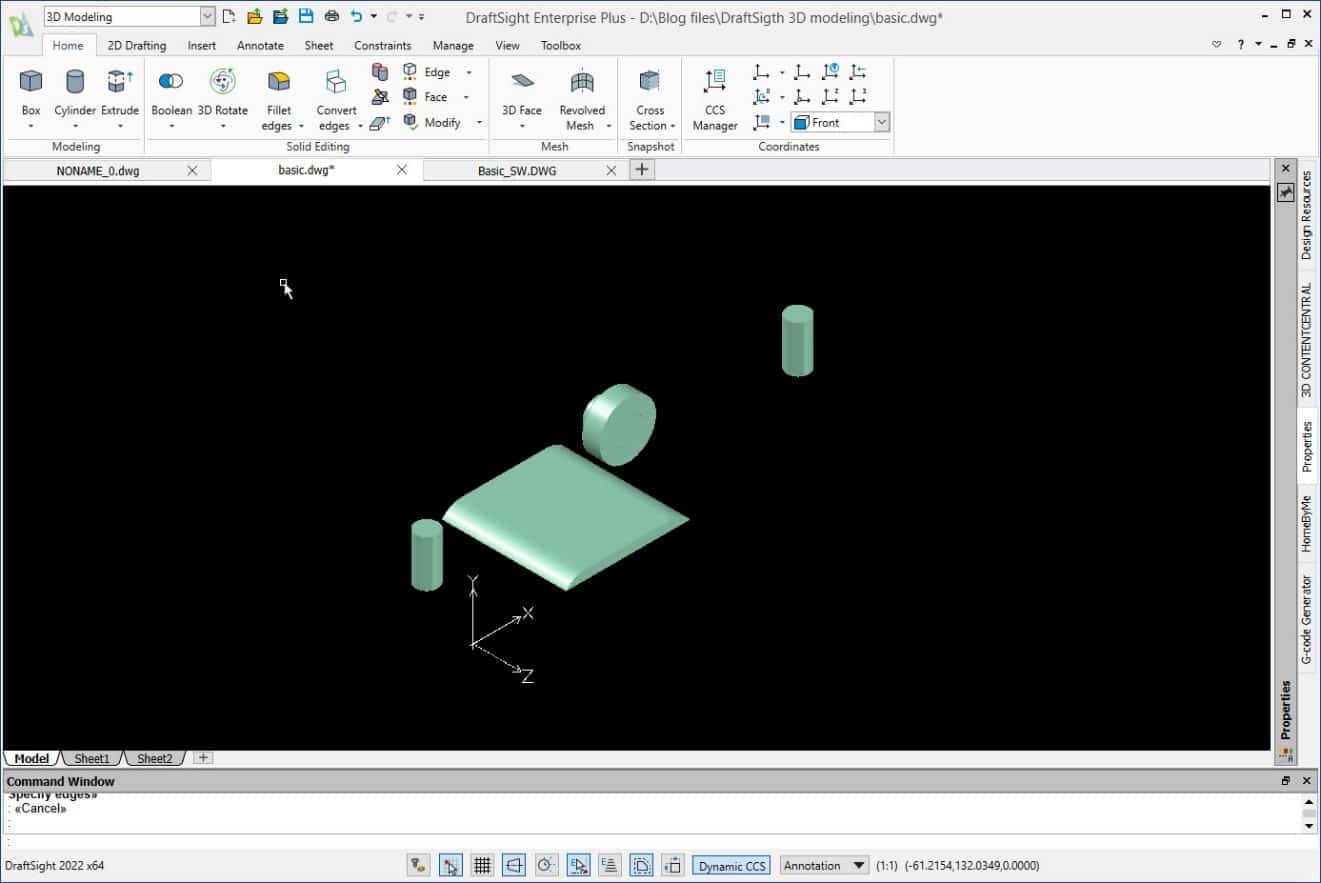Expand the Edge options arrow
This screenshot has height=883, width=1321.
469,72
